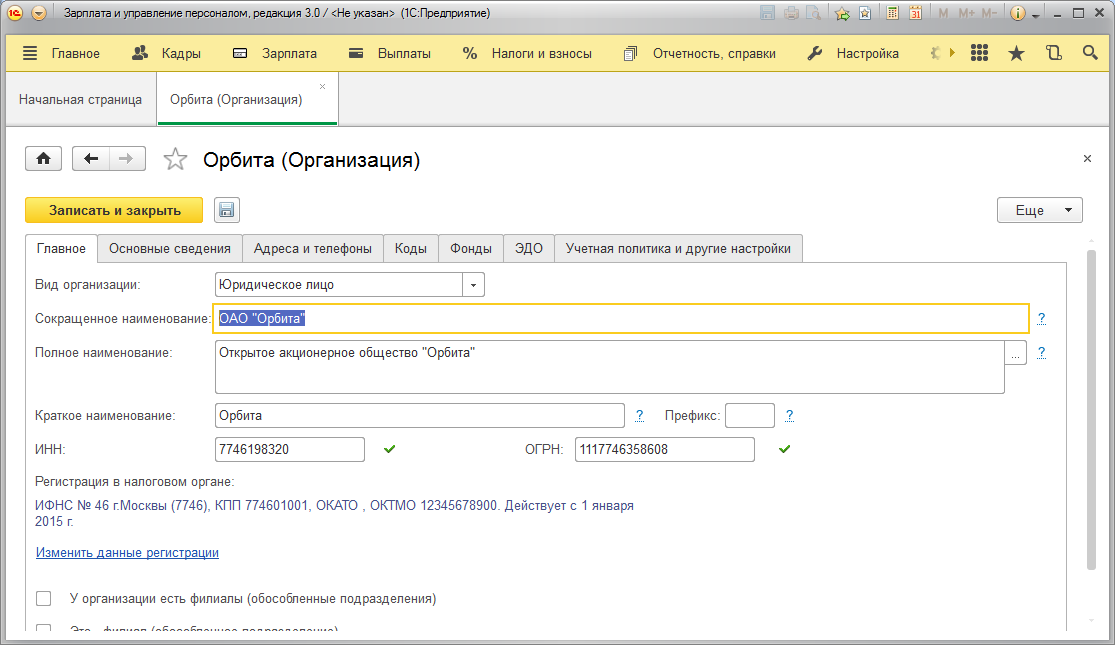Click the print preview icon in title bar
The height and width of the screenshot is (645, 1115).
point(813,13)
